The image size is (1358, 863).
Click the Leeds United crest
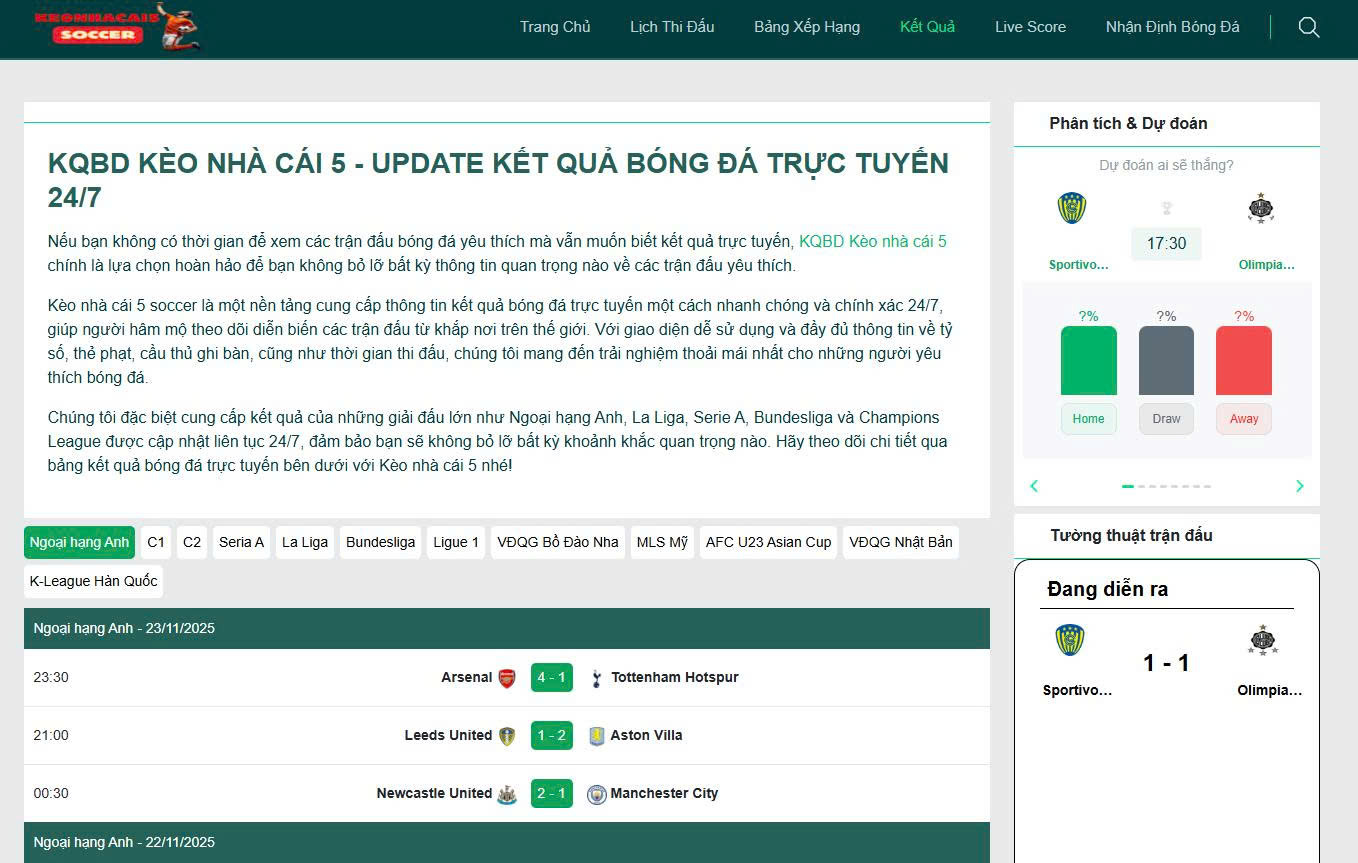[x=507, y=736]
